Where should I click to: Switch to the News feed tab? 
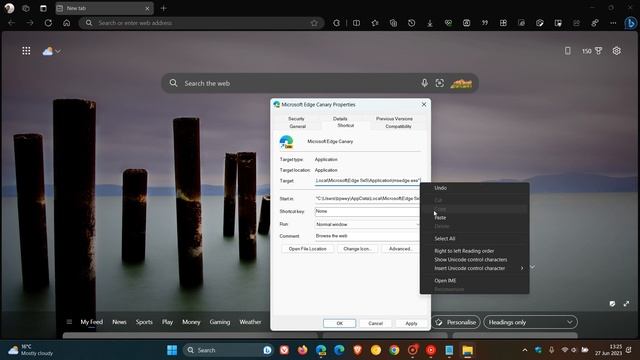tap(119, 322)
